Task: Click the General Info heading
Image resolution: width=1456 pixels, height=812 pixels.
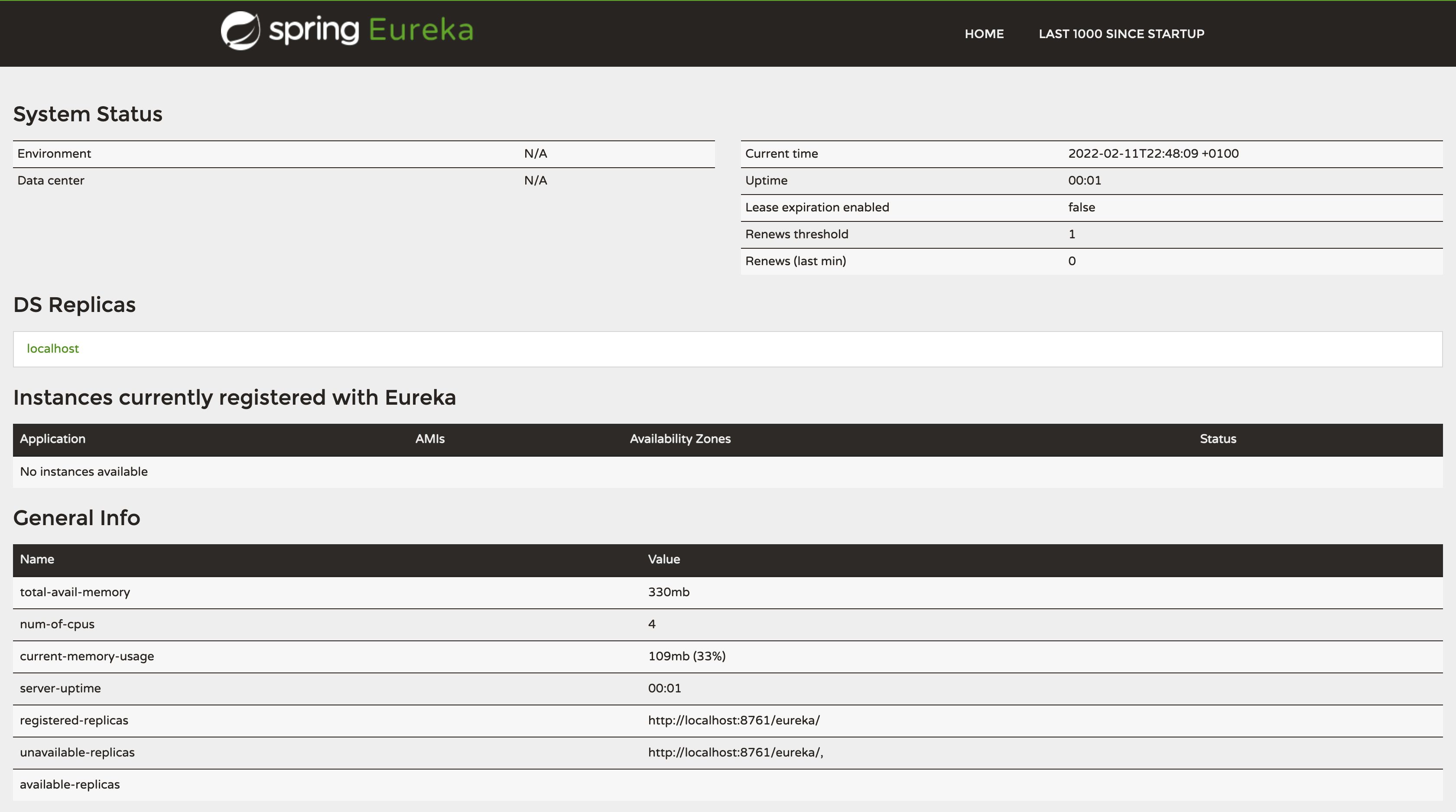Action: coord(77,518)
